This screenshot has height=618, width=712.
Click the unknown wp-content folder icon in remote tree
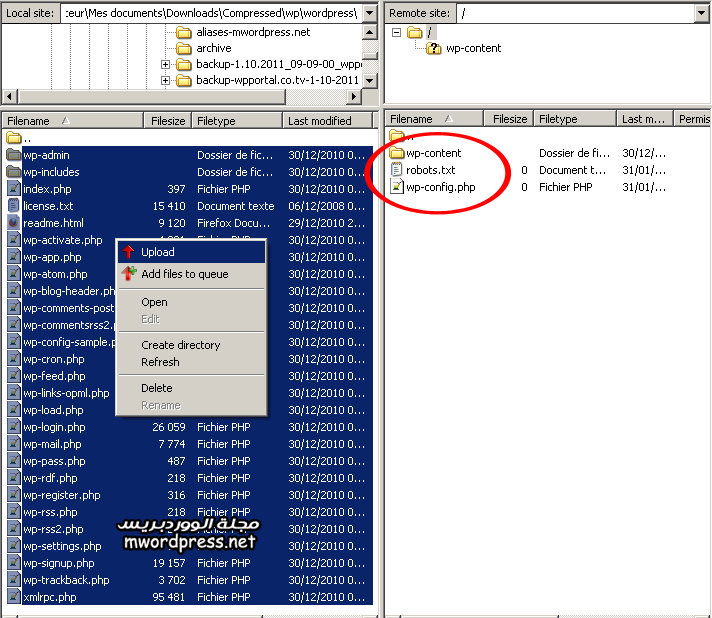coord(433,48)
